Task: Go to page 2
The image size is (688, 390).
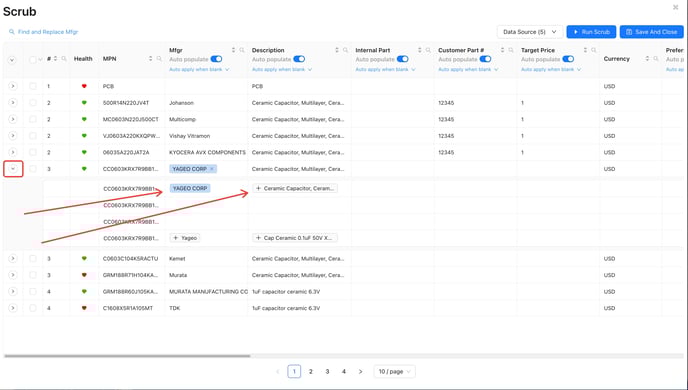Action: 311,372
